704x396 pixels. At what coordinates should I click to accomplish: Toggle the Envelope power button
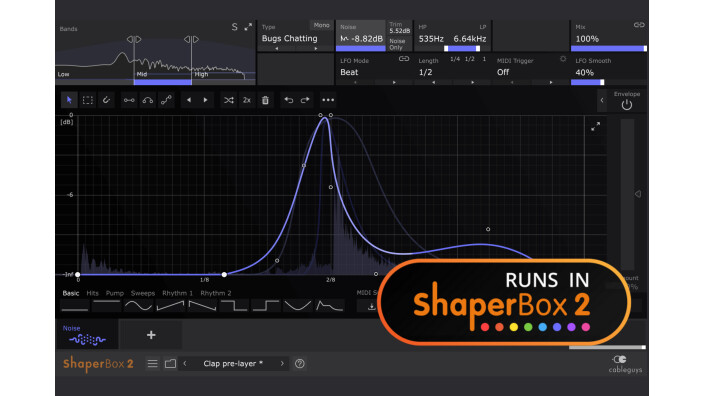(x=627, y=105)
